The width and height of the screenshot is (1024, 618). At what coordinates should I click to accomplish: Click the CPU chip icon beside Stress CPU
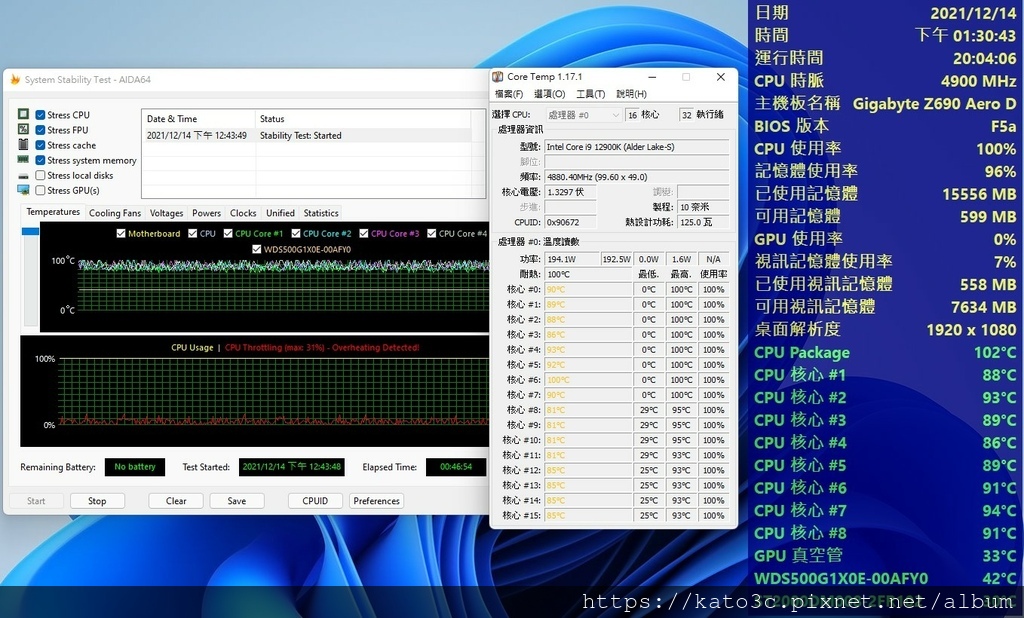pyautogui.click(x=24, y=114)
